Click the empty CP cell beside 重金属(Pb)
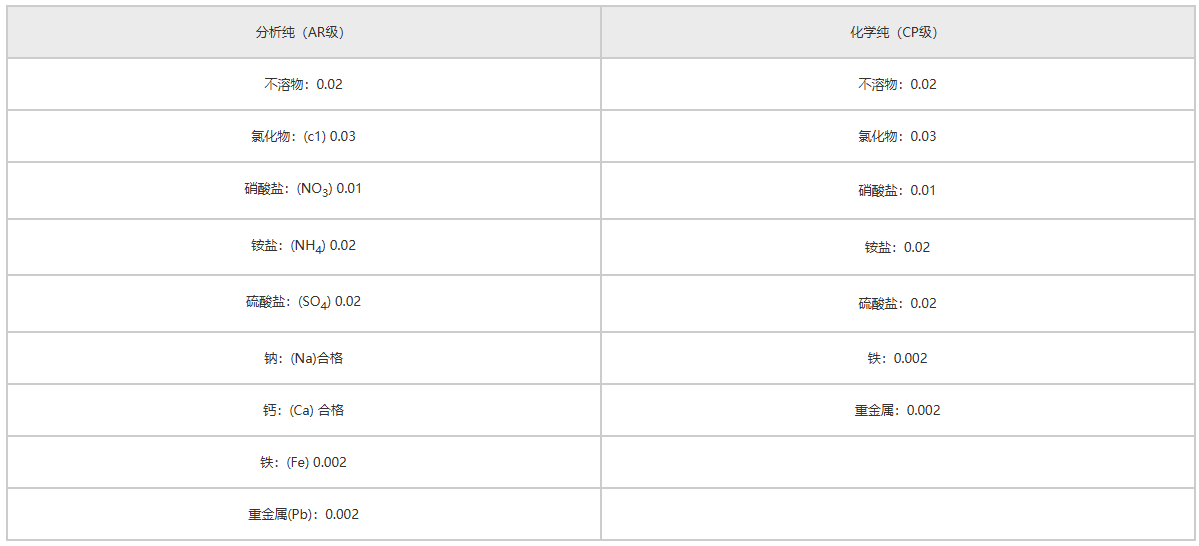Screen dimensions: 1199x546 (898, 514)
